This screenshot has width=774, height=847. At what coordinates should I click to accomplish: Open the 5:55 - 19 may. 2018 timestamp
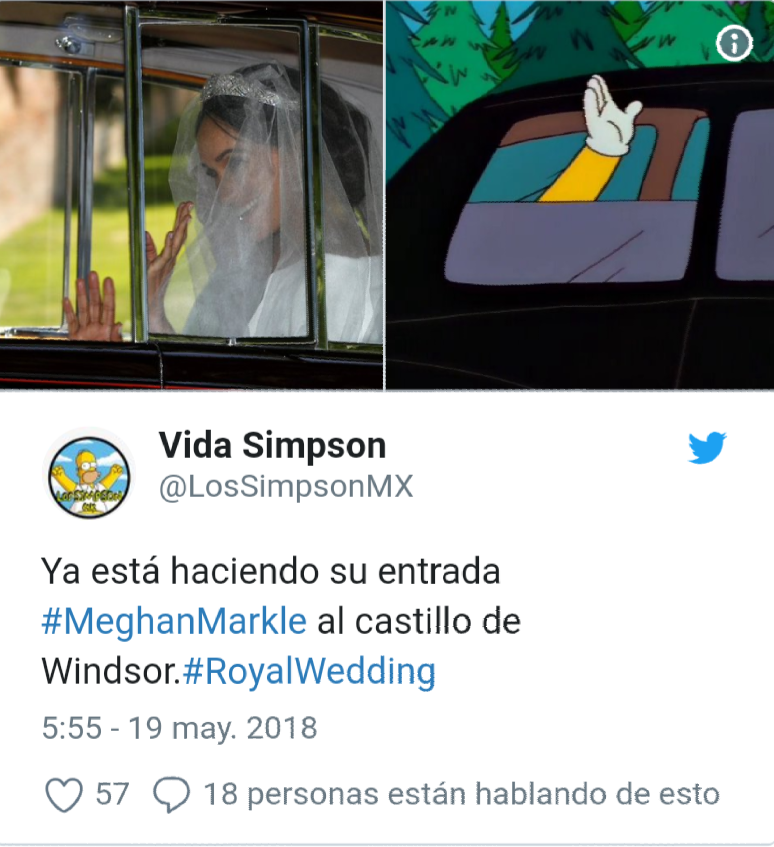click(179, 728)
